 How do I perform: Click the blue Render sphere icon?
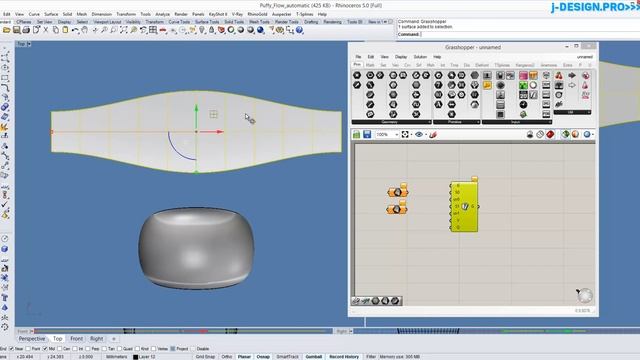(260, 30)
